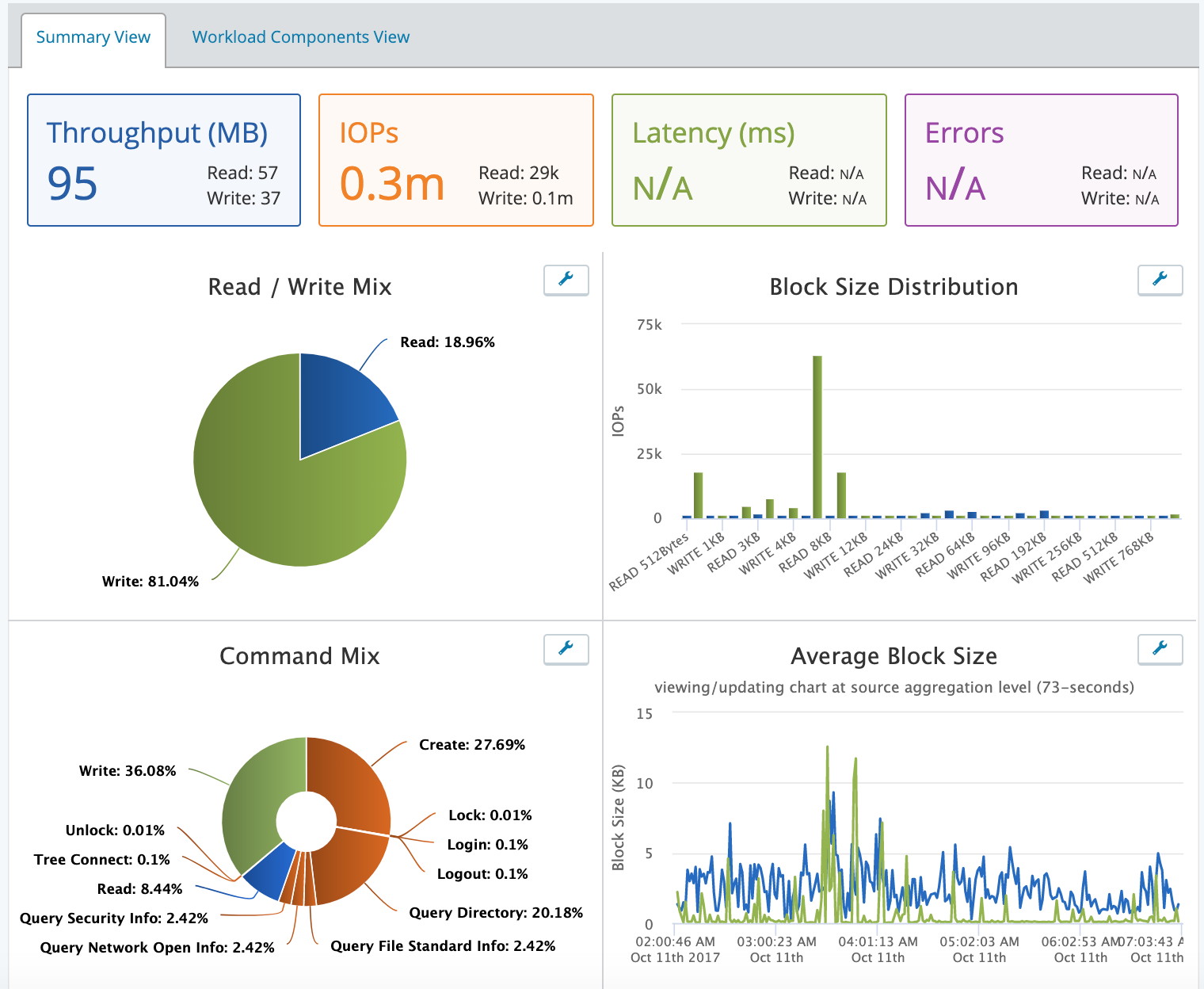The width and height of the screenshot is (1204, 989).
Task: Click the Lock: 0.01% label
Action: [490, 815]
